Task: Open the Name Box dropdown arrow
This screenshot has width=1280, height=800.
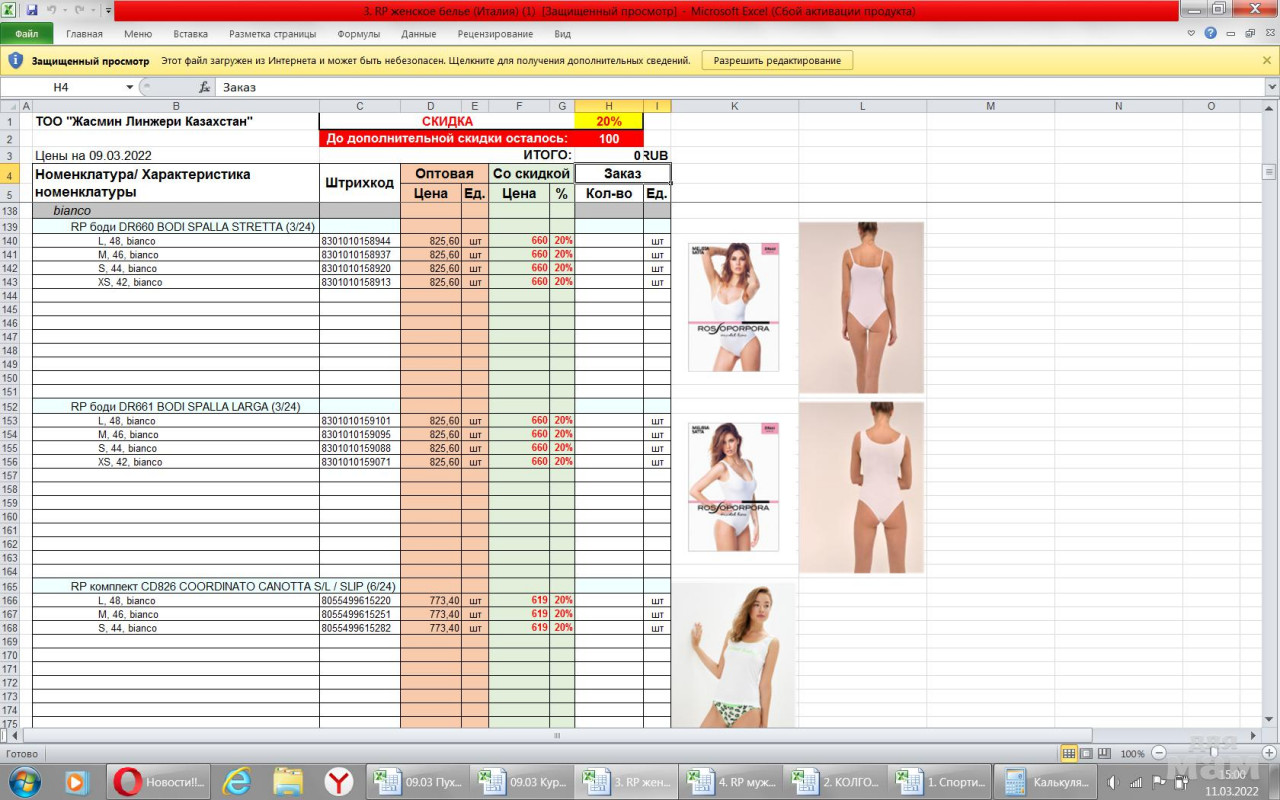Action: click(129, 87)
